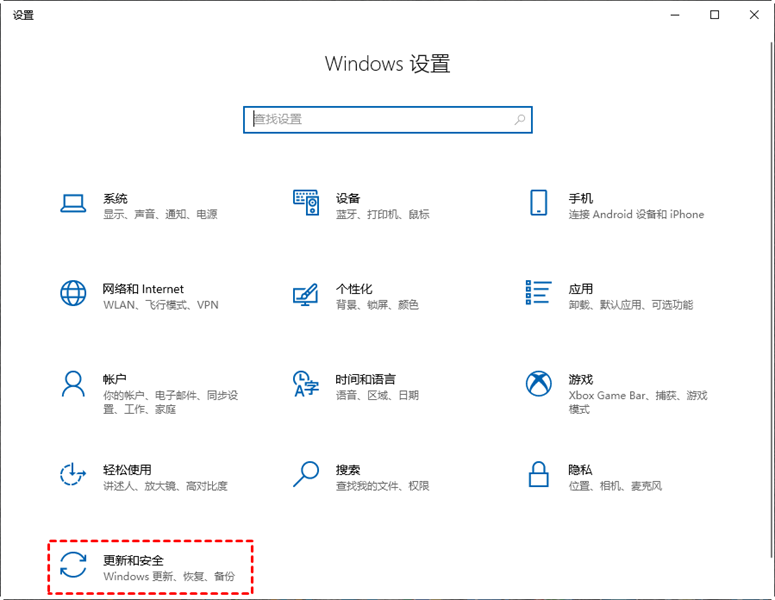Click the 隐私 padlock icon
This screenshot has width=775, height=600.
[538, 474]
